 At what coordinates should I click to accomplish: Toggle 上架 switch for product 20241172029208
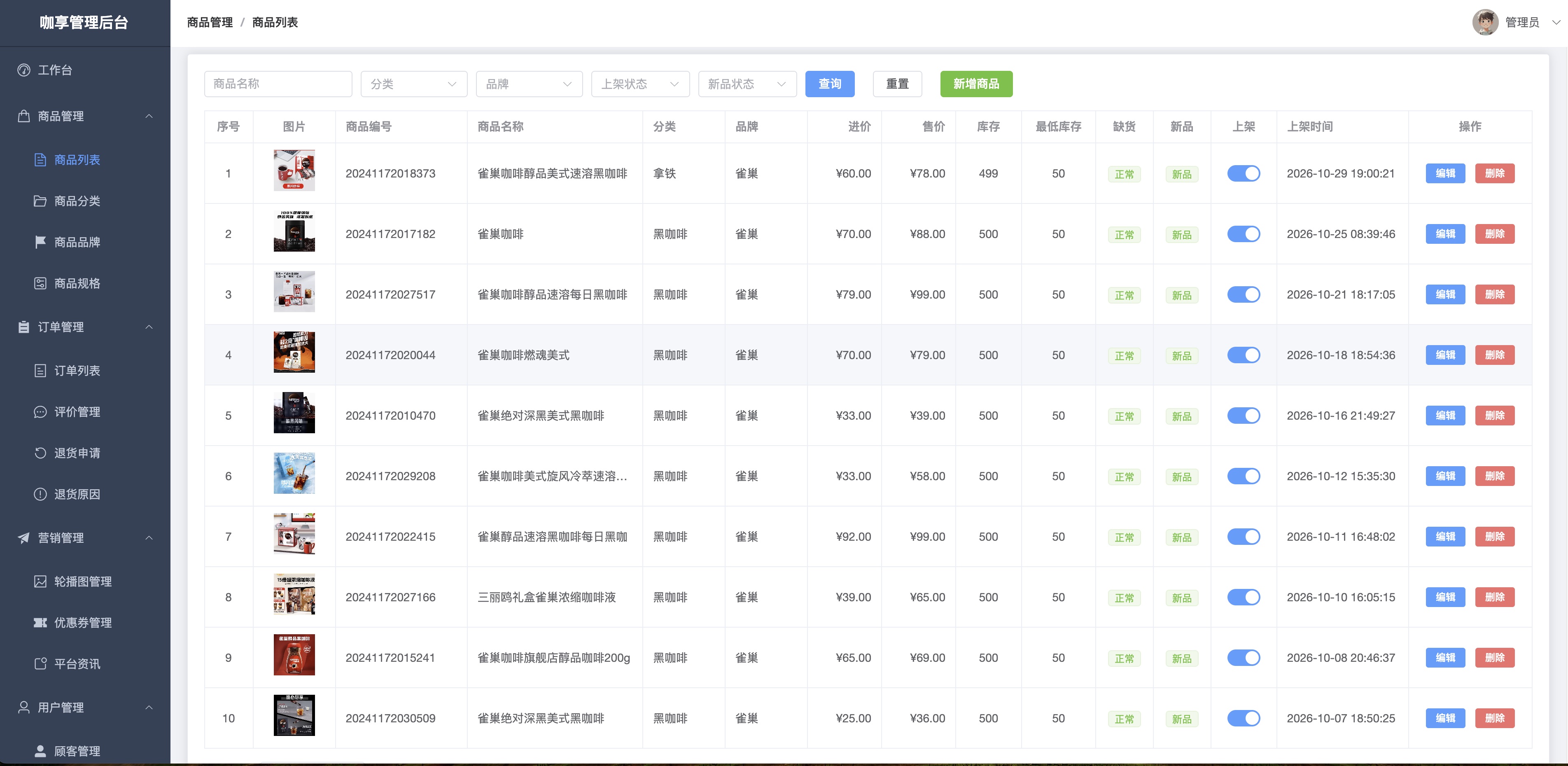1244,476
